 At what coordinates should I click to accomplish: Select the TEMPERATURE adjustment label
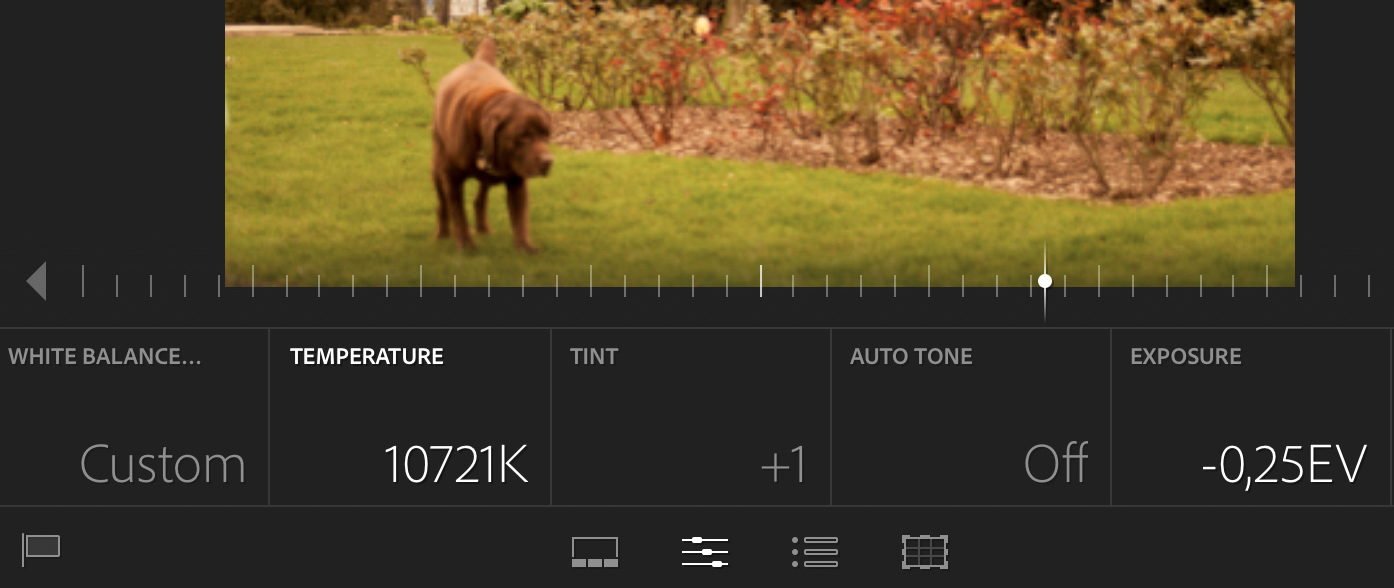click(x=367, y=357)
